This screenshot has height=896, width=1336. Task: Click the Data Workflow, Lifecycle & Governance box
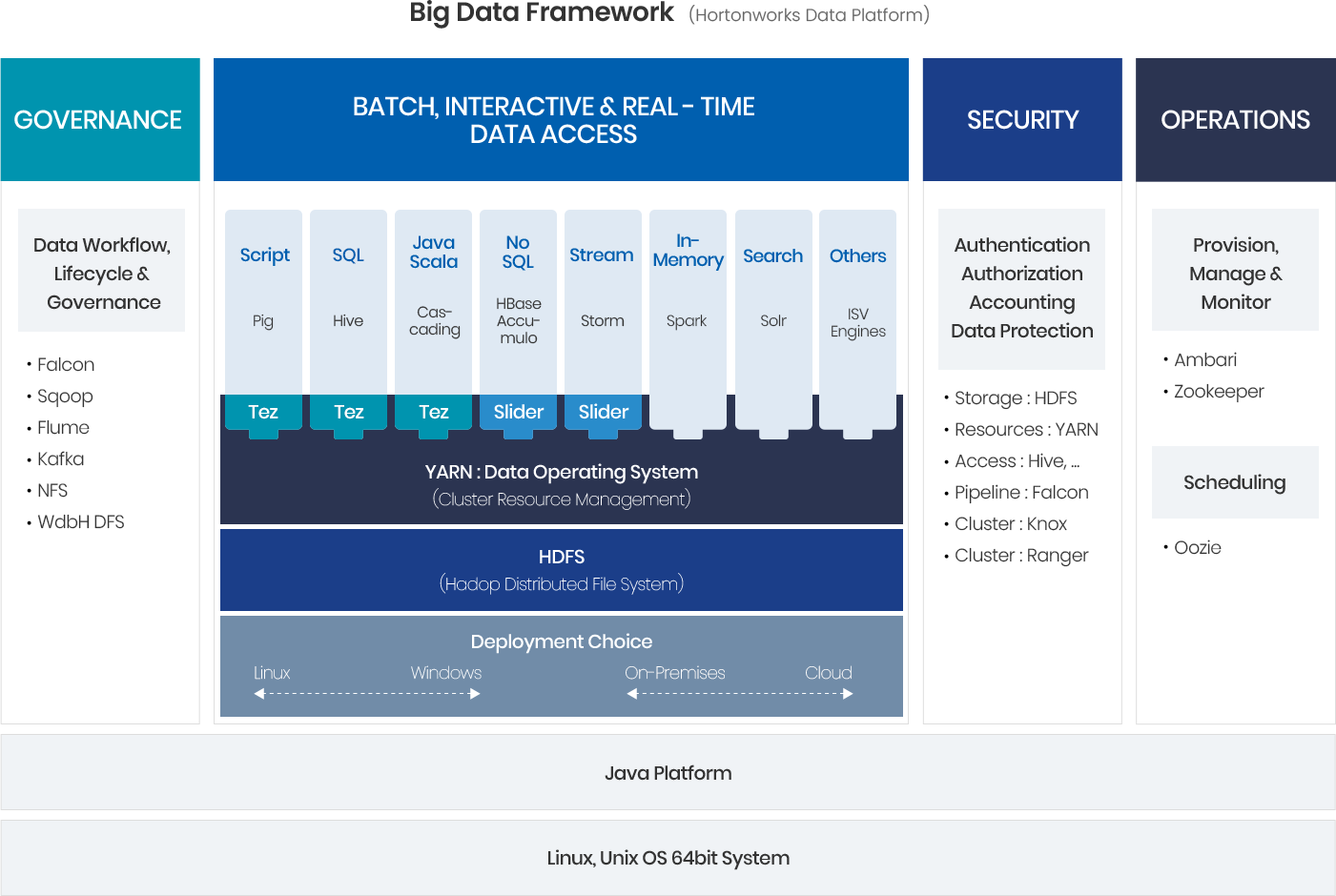(x=102, y=271)
